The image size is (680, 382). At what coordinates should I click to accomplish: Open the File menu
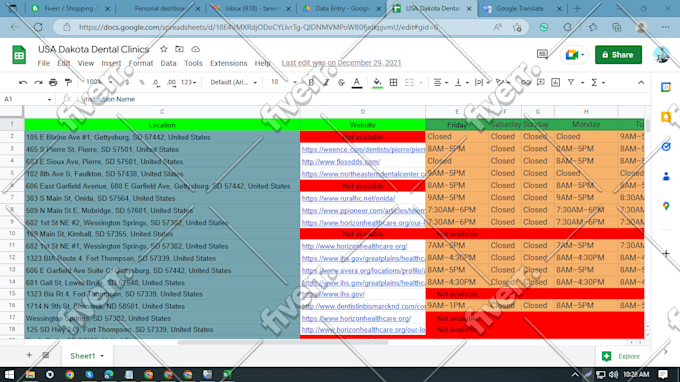click(x=43, y=63)
